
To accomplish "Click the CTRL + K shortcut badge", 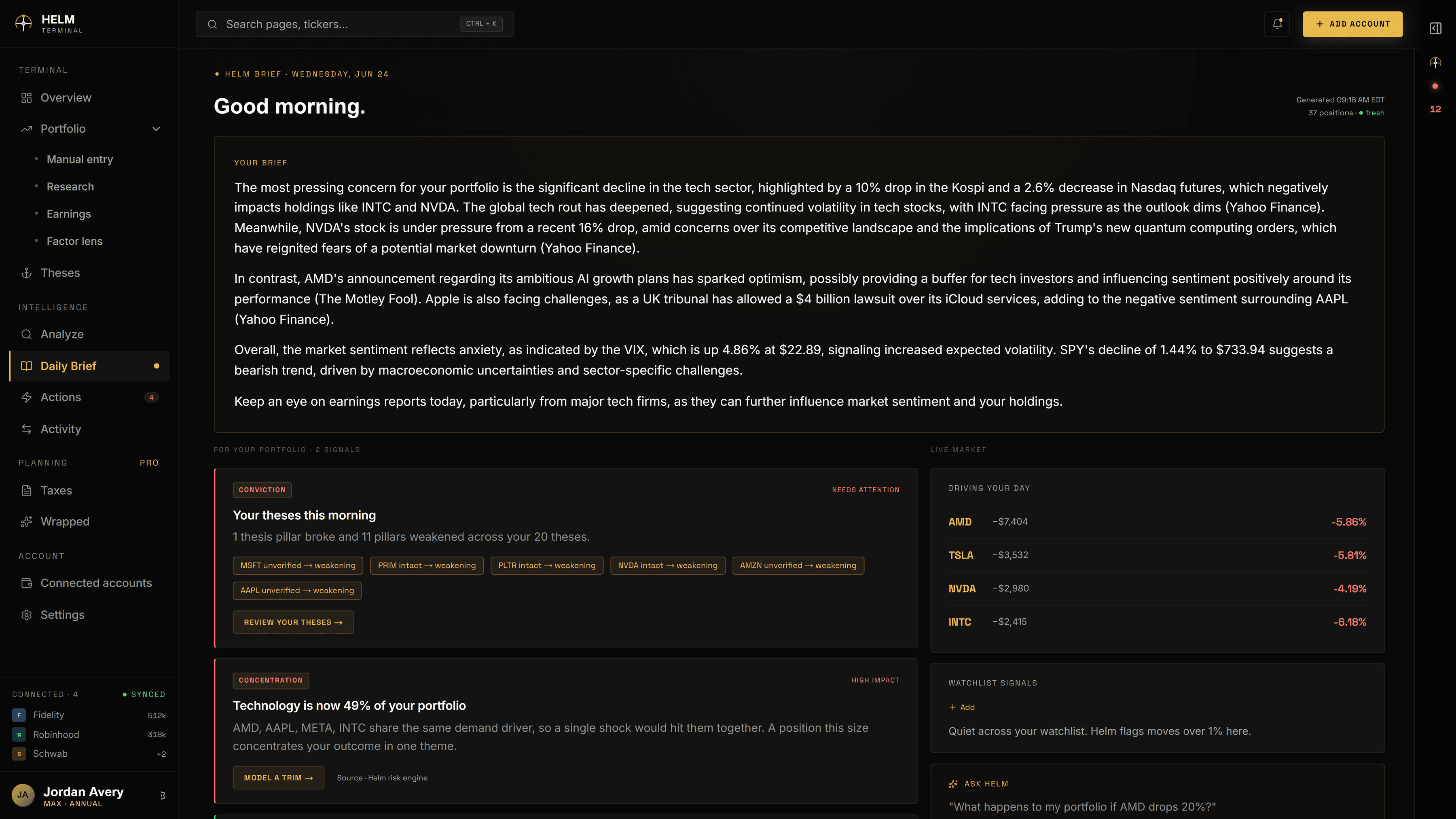I will [481, 24].
